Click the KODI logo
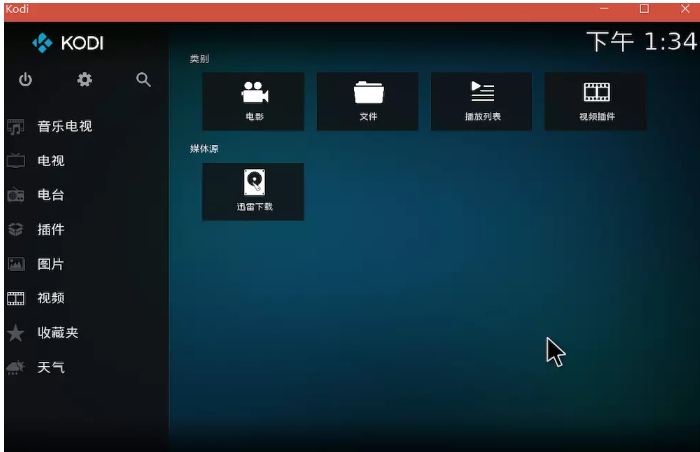 pos(68,43)
